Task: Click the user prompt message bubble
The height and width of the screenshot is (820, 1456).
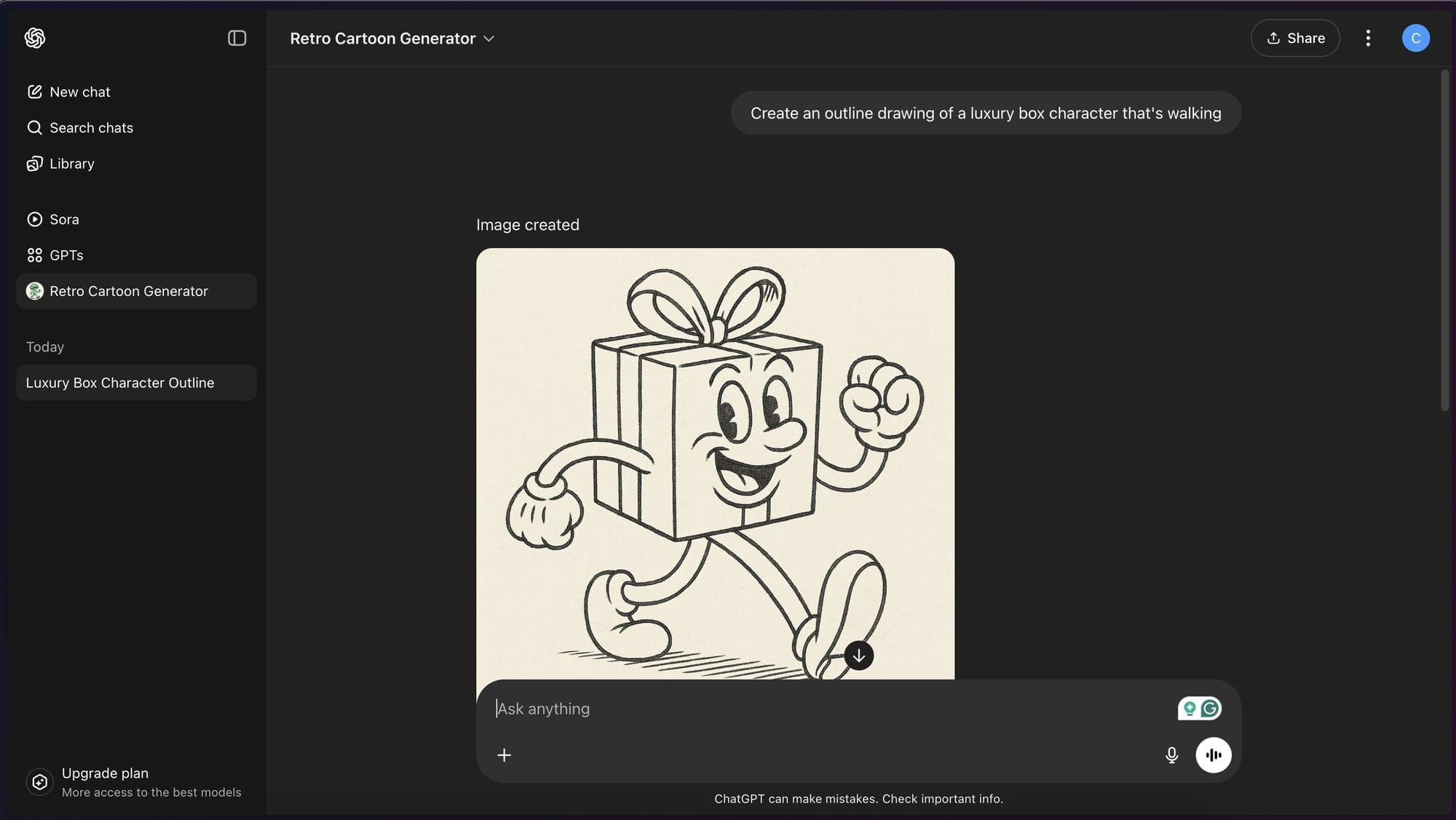Action: point(986,113)
